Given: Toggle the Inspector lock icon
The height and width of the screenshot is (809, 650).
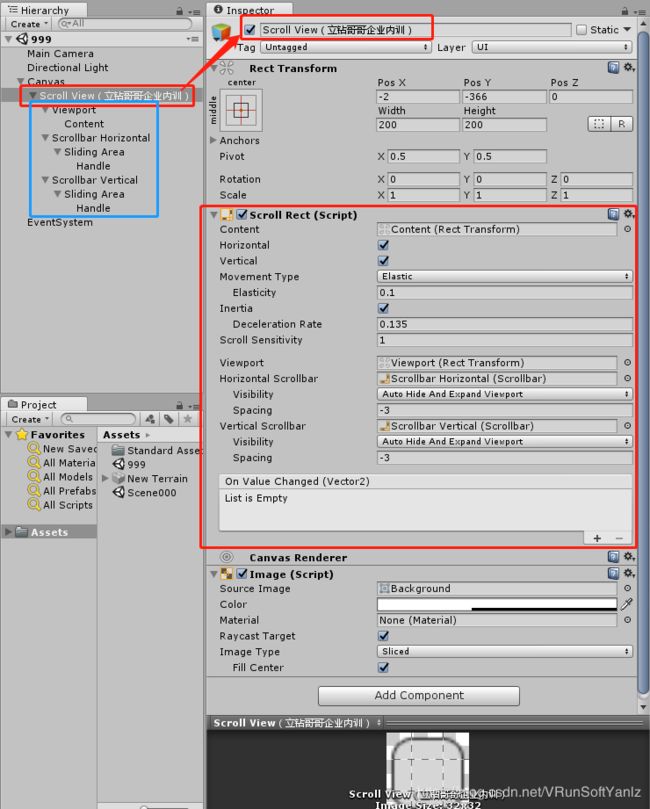Looking at the screenshot, I should 625,11.
